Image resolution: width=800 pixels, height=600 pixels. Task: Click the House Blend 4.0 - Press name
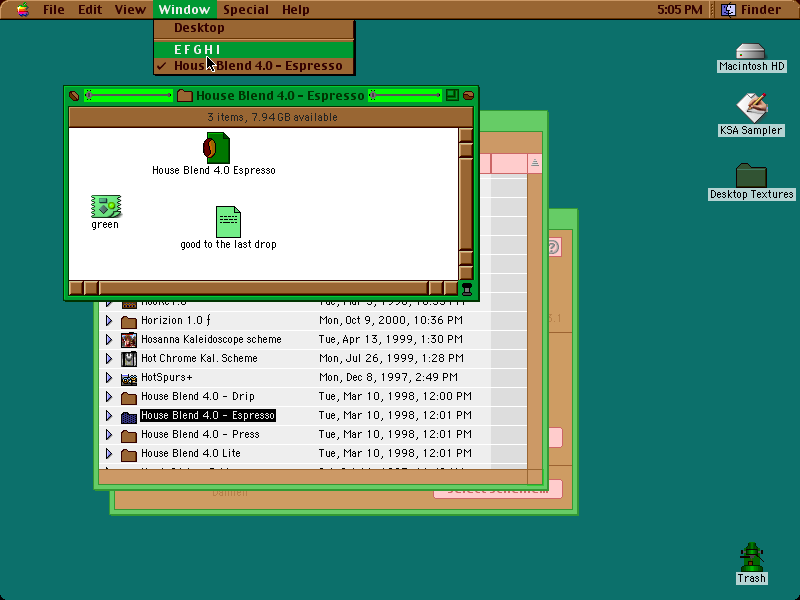tap(200, 434)
